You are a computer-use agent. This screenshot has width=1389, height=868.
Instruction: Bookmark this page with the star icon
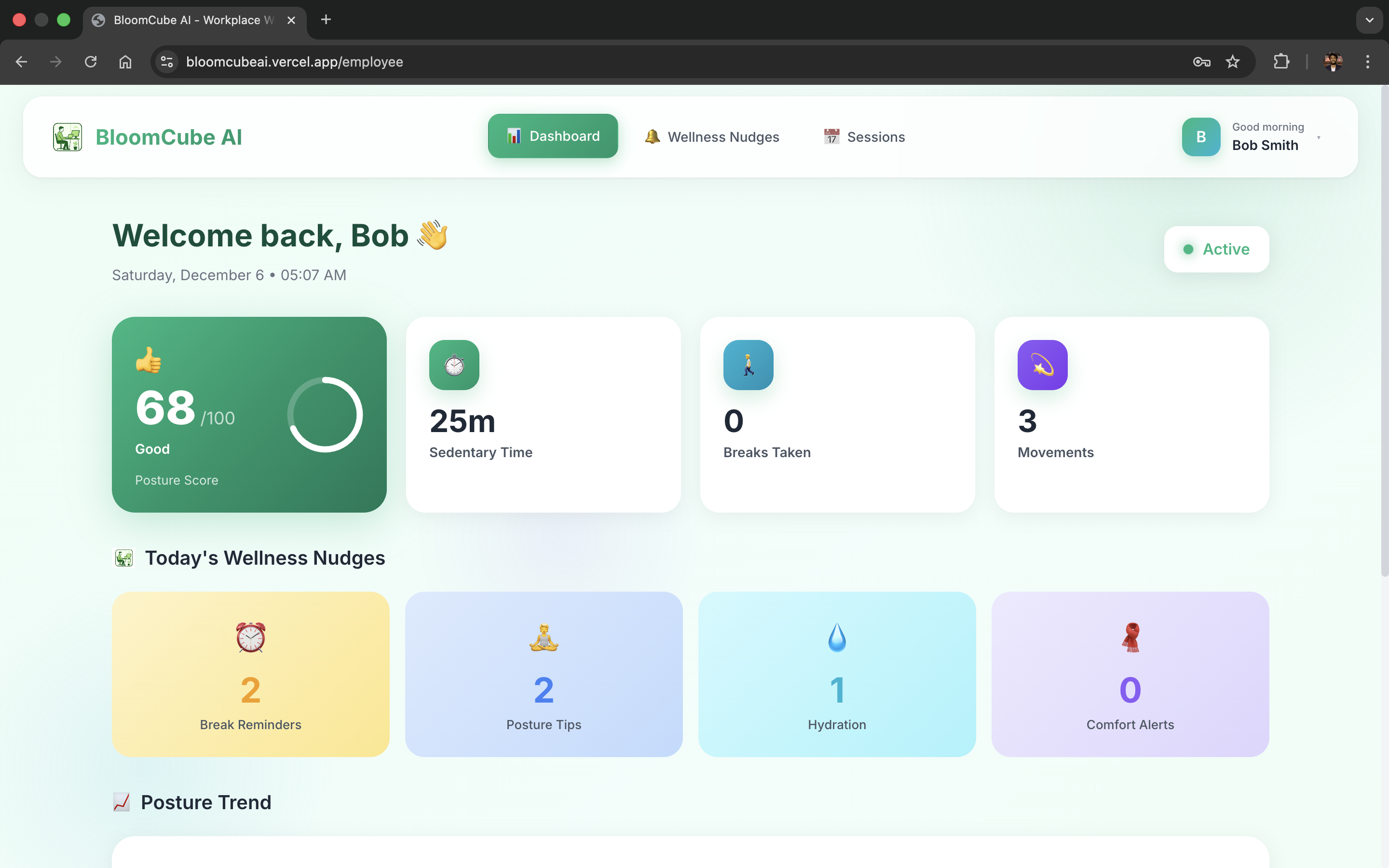tap(1232, 62)
